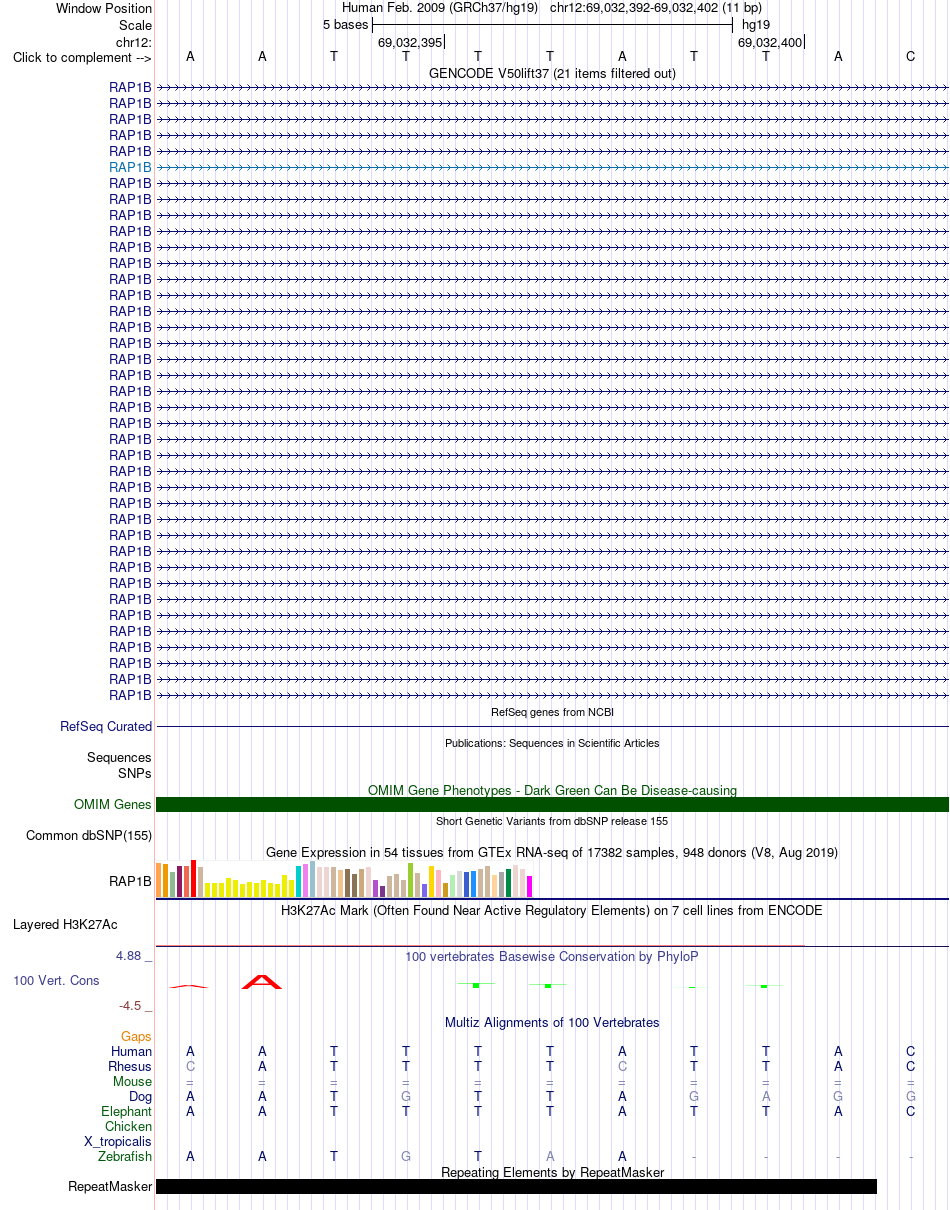Select the Mouse alignment row label
950x1210 pixels.
point(133,1081)
